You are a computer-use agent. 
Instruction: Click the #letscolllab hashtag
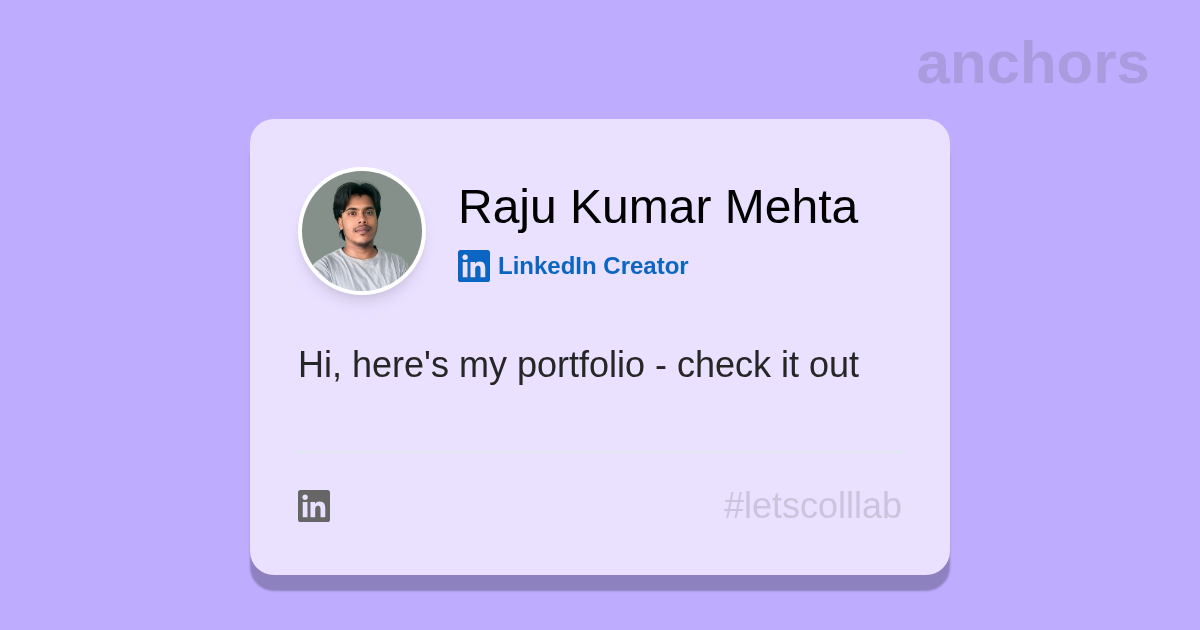coord(812,506)
